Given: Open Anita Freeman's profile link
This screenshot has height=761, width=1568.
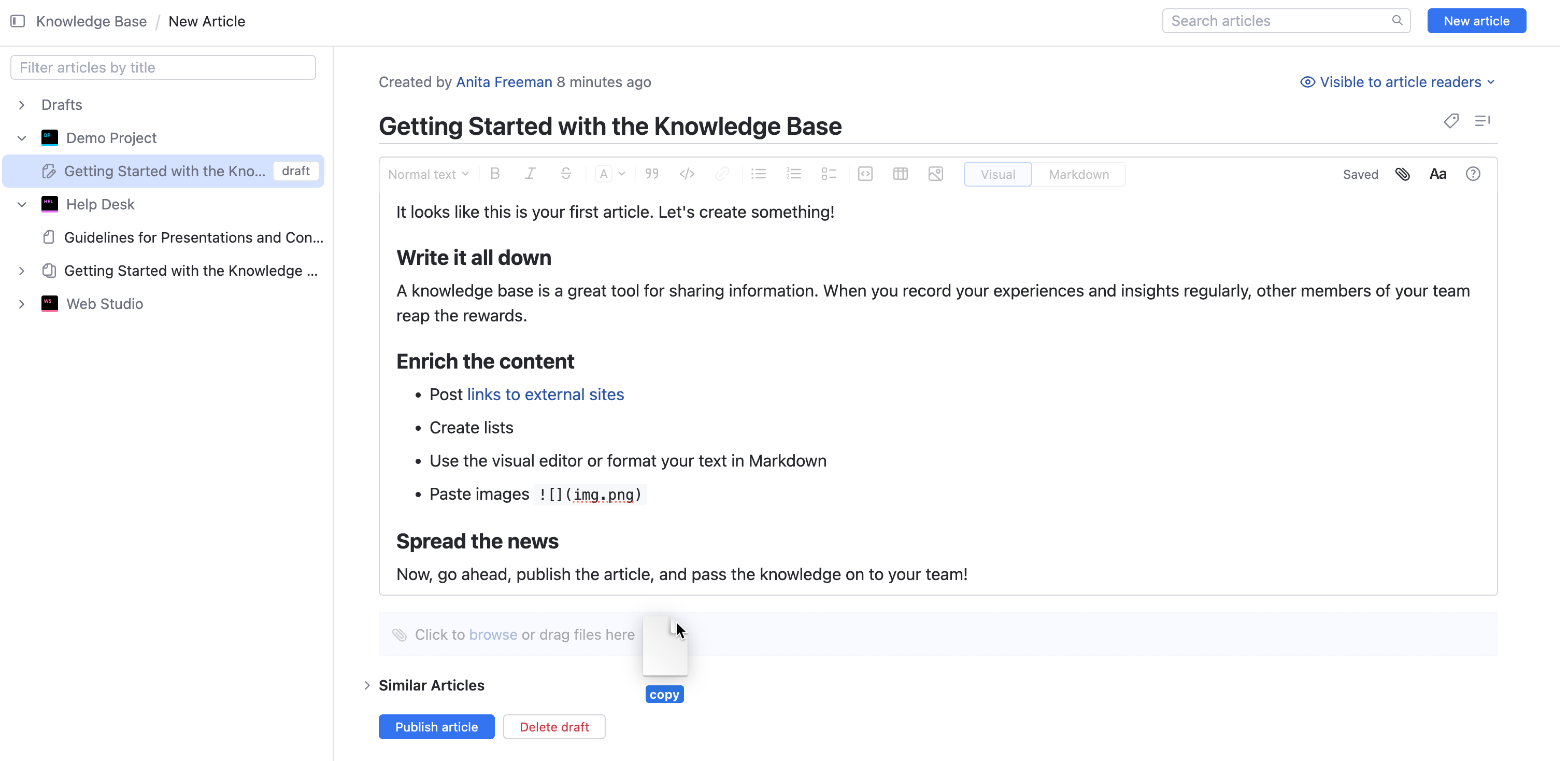Looking at the screenshot, I should coord(503,82).
